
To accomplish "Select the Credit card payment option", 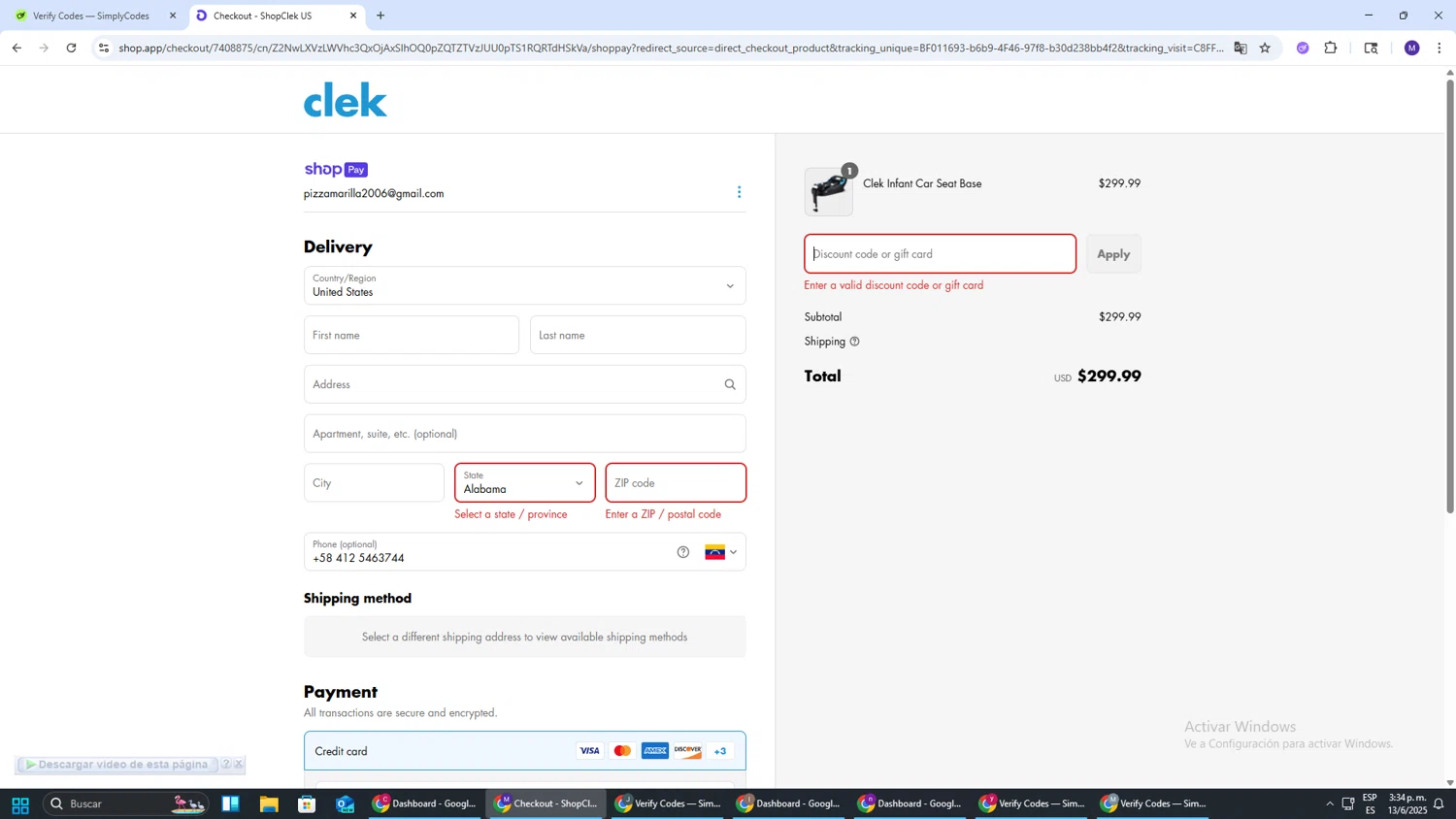I will point(525,751).
